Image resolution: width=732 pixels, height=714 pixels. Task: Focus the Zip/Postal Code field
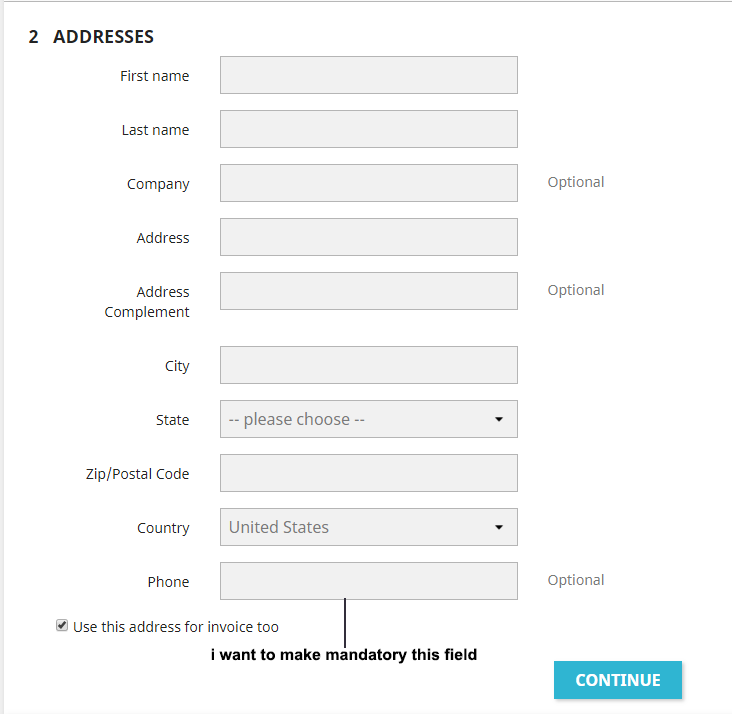click(x=368, y=473)
